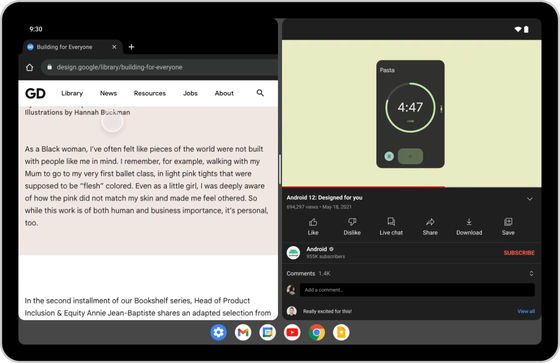Dislike the Android 12 video
The image size is (560, 363).
[352, 227]
